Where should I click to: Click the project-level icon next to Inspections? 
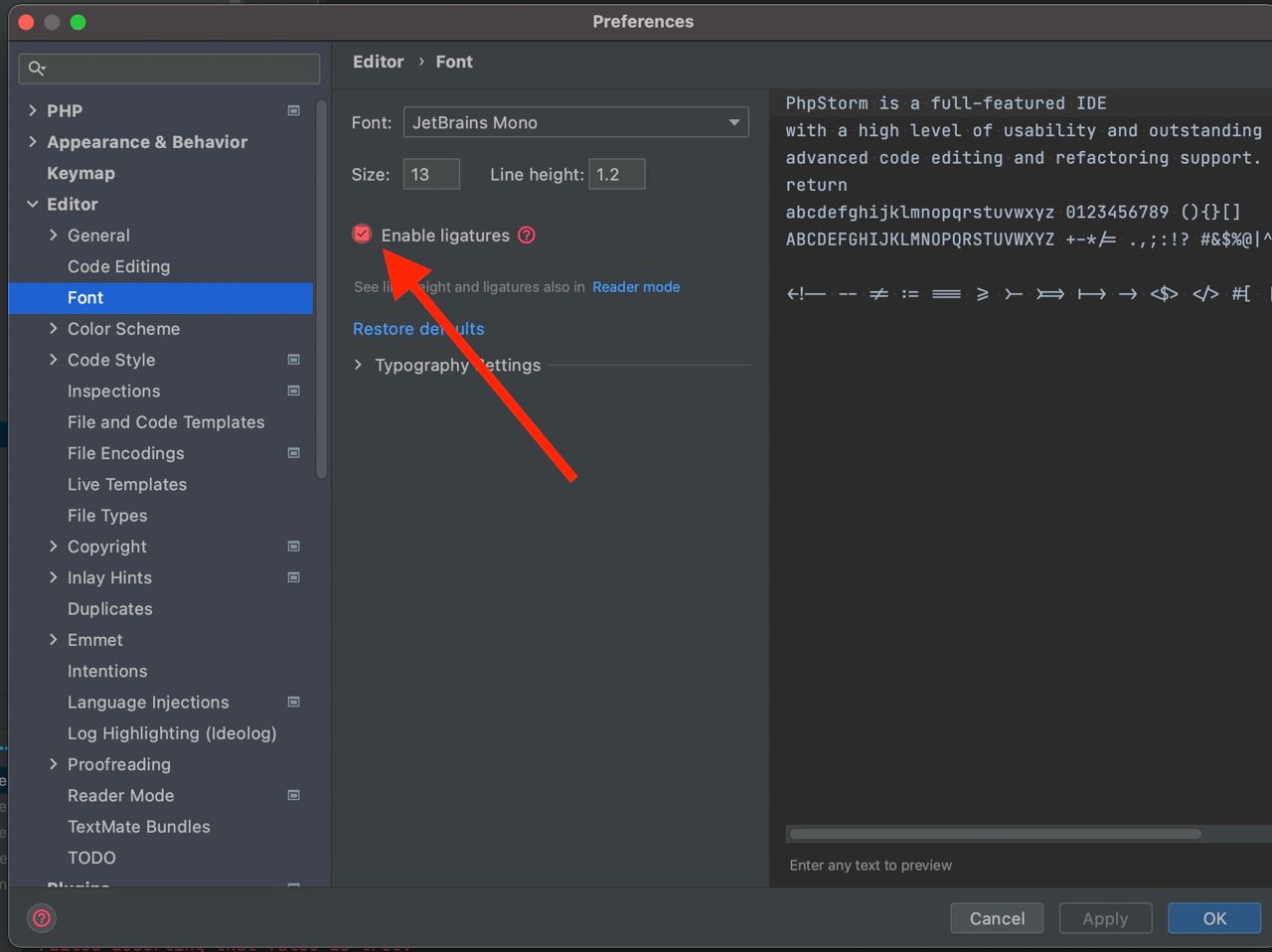293,391
